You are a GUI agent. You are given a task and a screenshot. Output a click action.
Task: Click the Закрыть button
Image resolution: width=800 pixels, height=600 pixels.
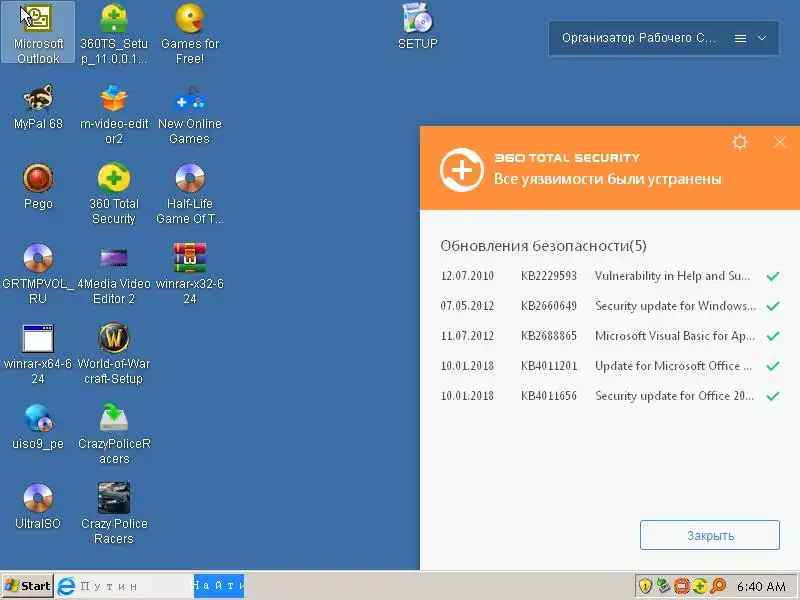pos(710,535)
